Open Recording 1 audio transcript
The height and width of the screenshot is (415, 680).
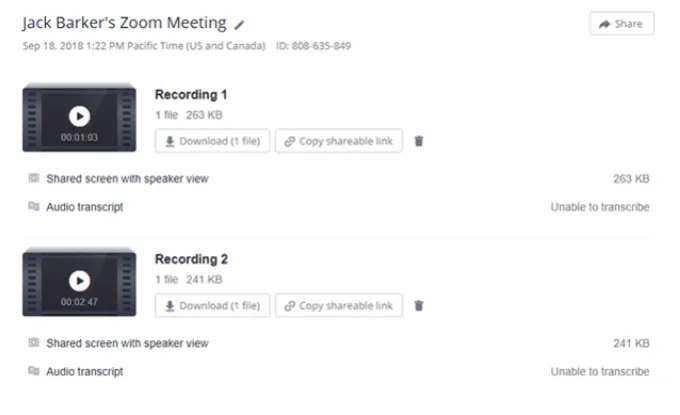pos(84,207)
